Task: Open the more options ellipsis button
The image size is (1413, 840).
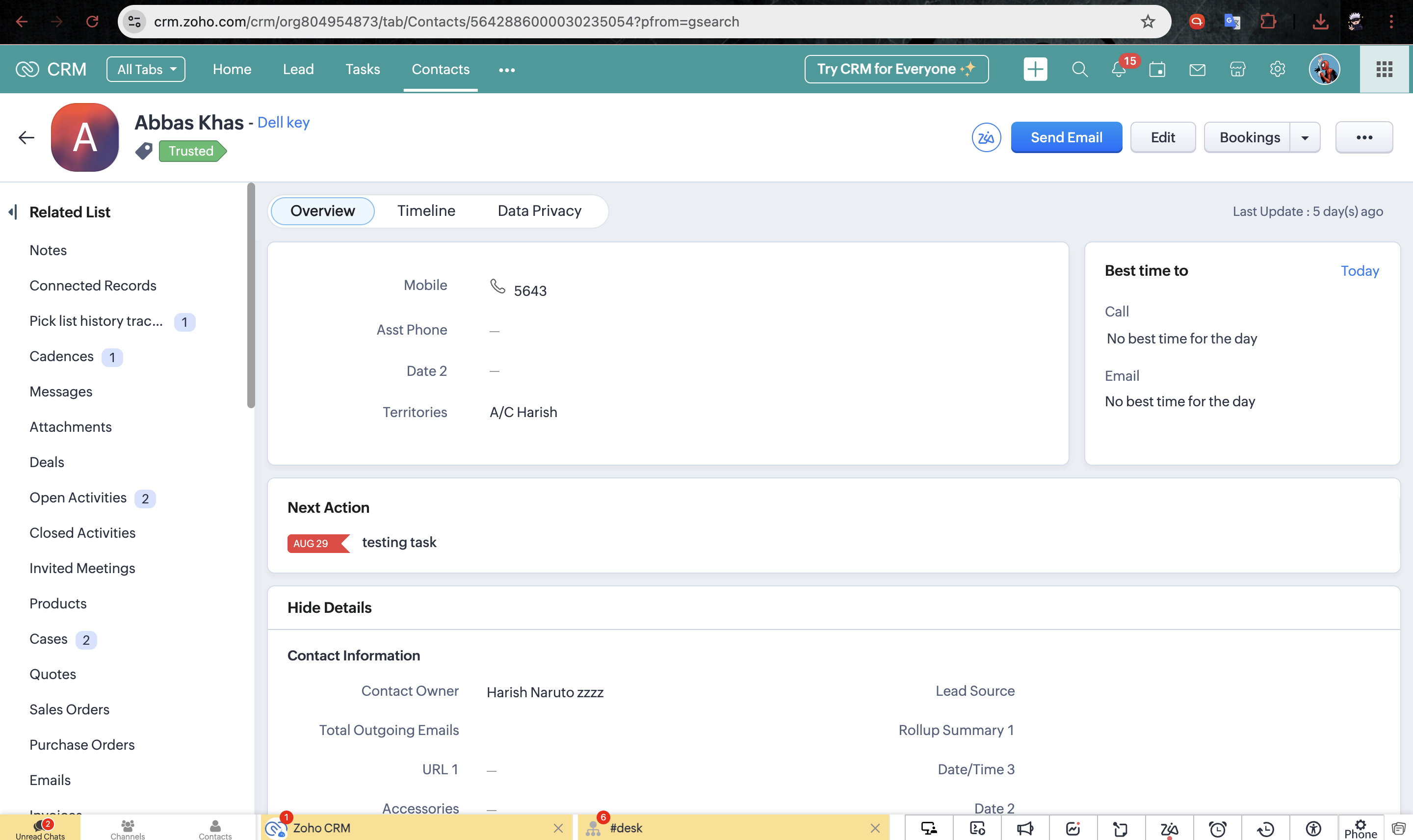Action: [1364, 137]
